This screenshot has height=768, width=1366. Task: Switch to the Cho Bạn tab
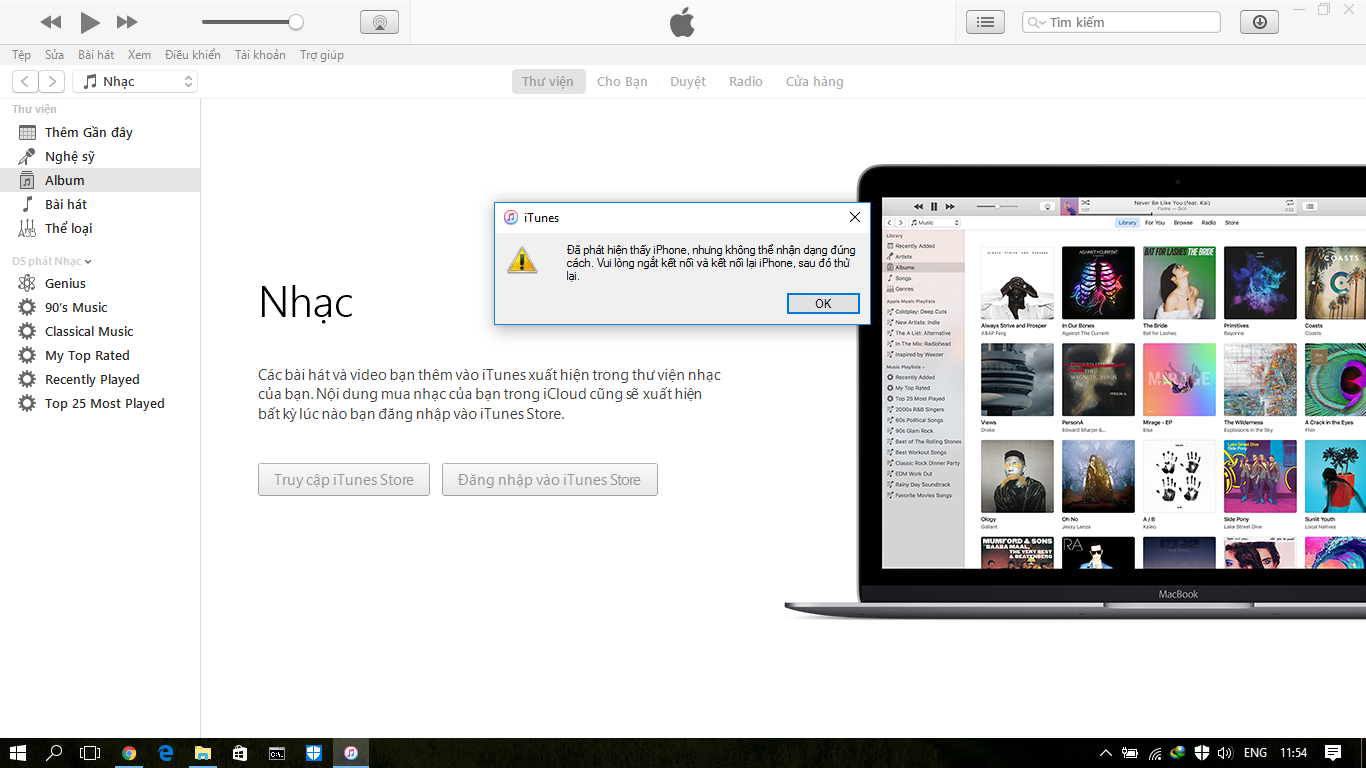point(622,82)
